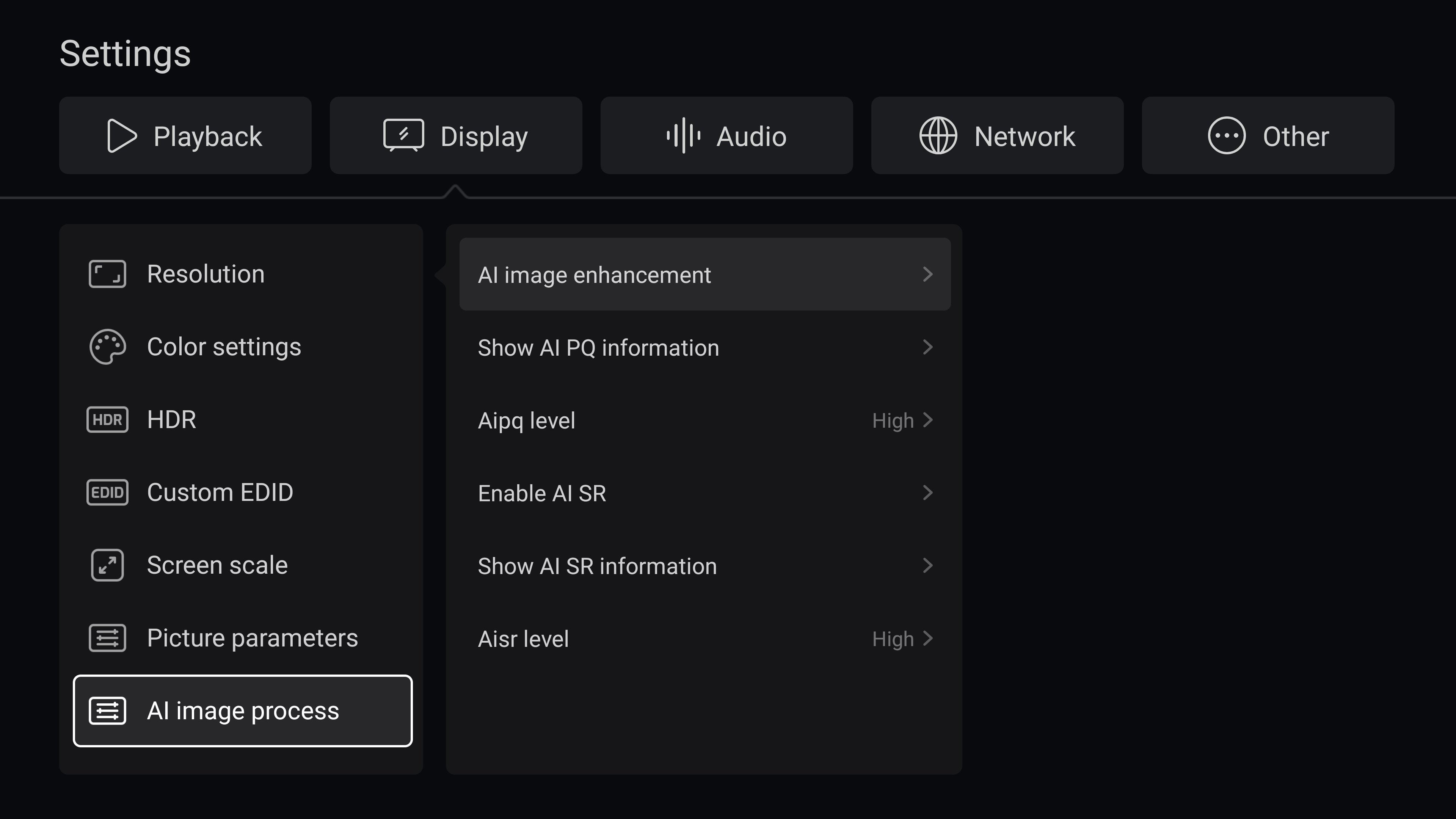The width and height of the screenshot is (1456, 819).
Task: Open Picture parameters settings
Action: 243,638
